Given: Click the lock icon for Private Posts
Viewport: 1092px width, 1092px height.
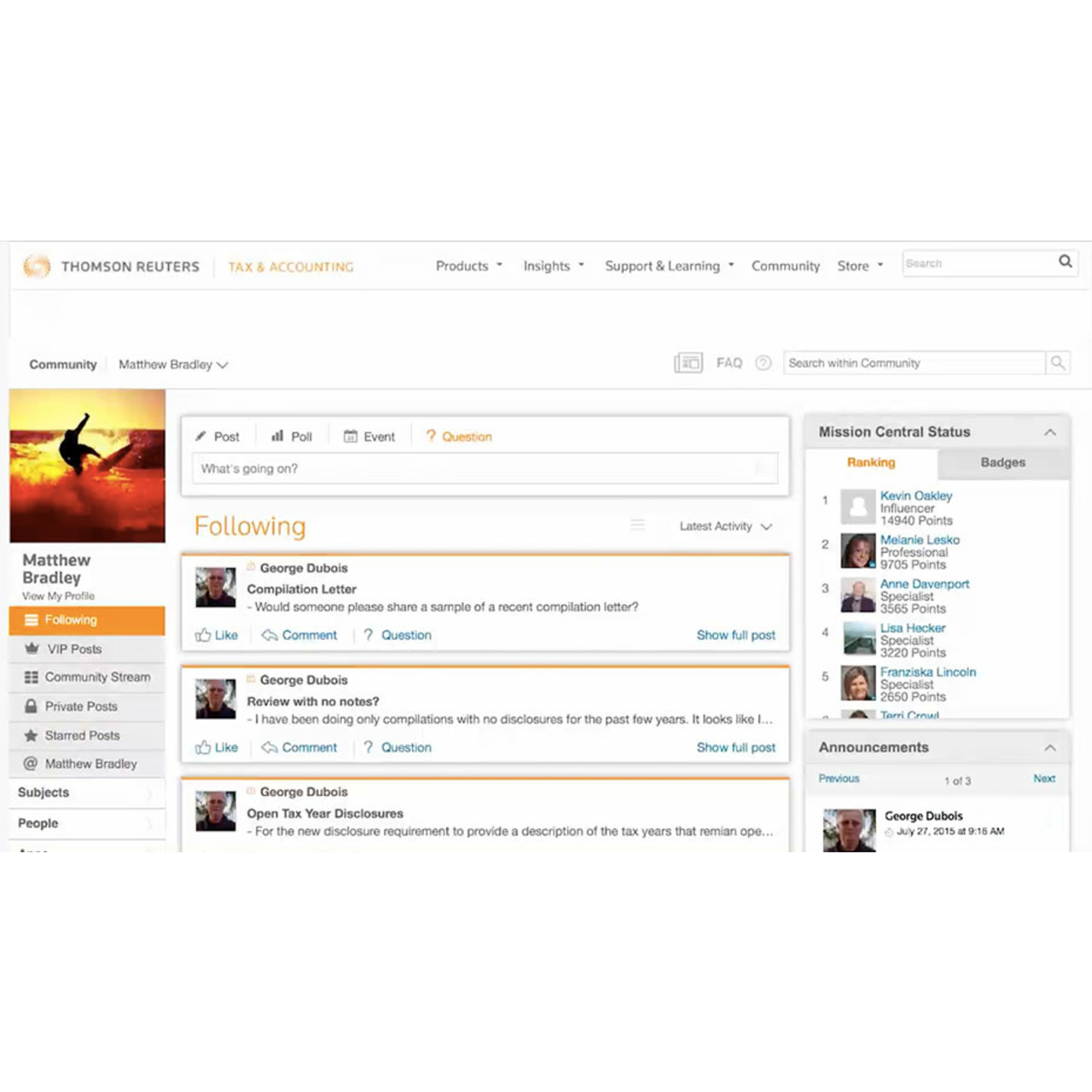Looking at the screenshot, I should coord(31,706).
